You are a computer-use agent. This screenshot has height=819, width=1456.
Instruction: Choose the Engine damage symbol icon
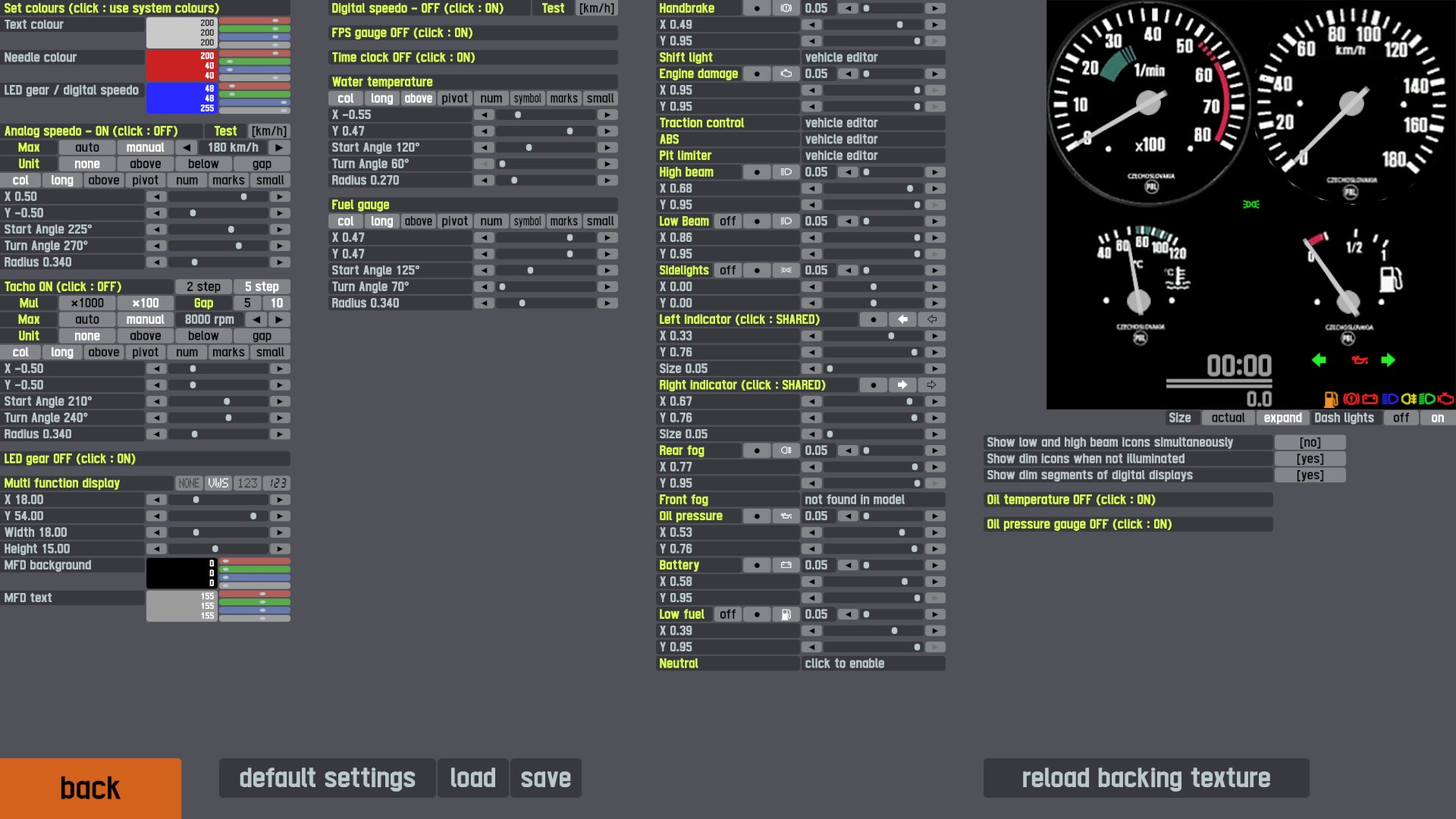click(x=786, y=74)
